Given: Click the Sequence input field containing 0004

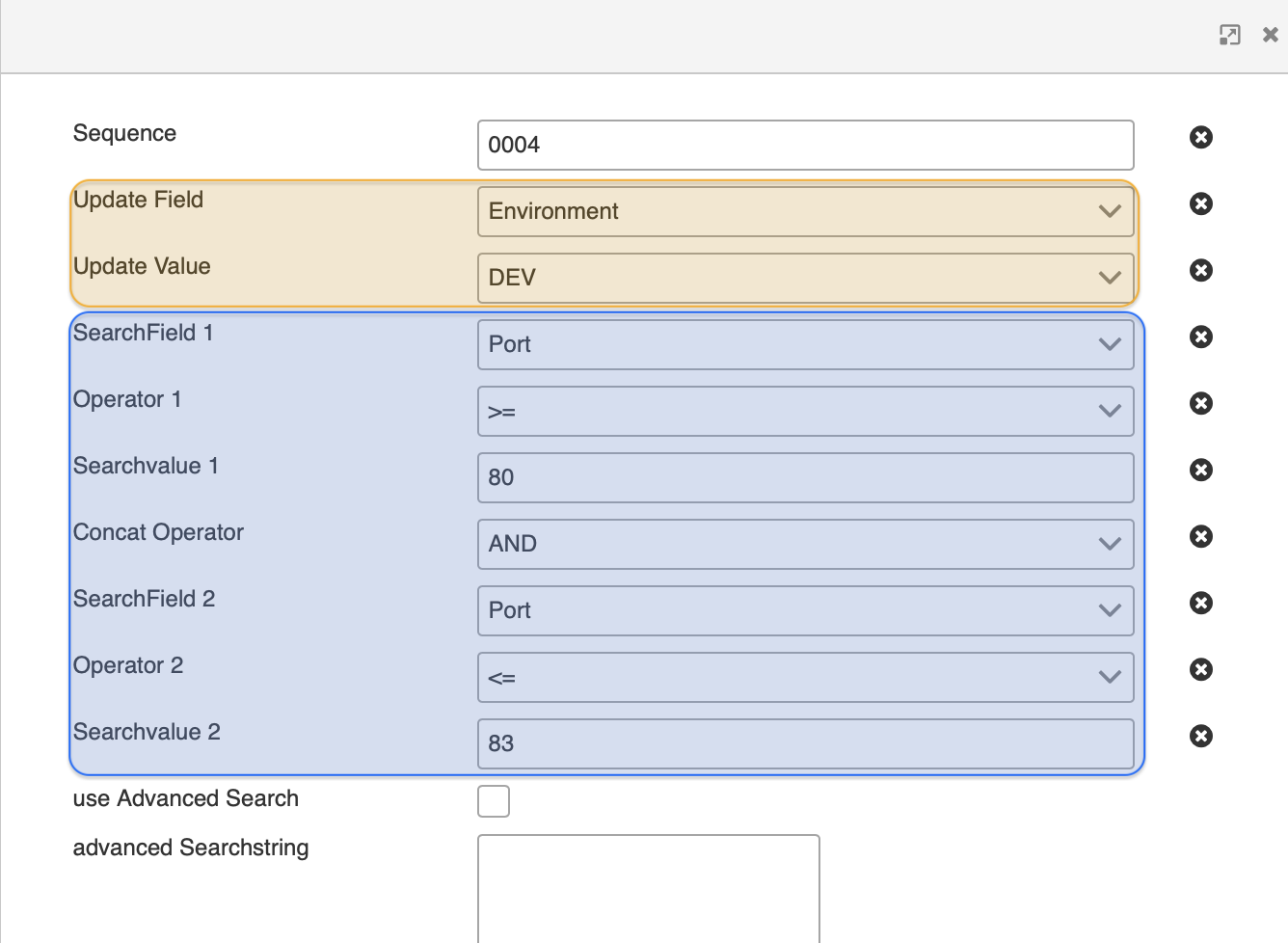Looking at the screenshot, I should (805, 145).
